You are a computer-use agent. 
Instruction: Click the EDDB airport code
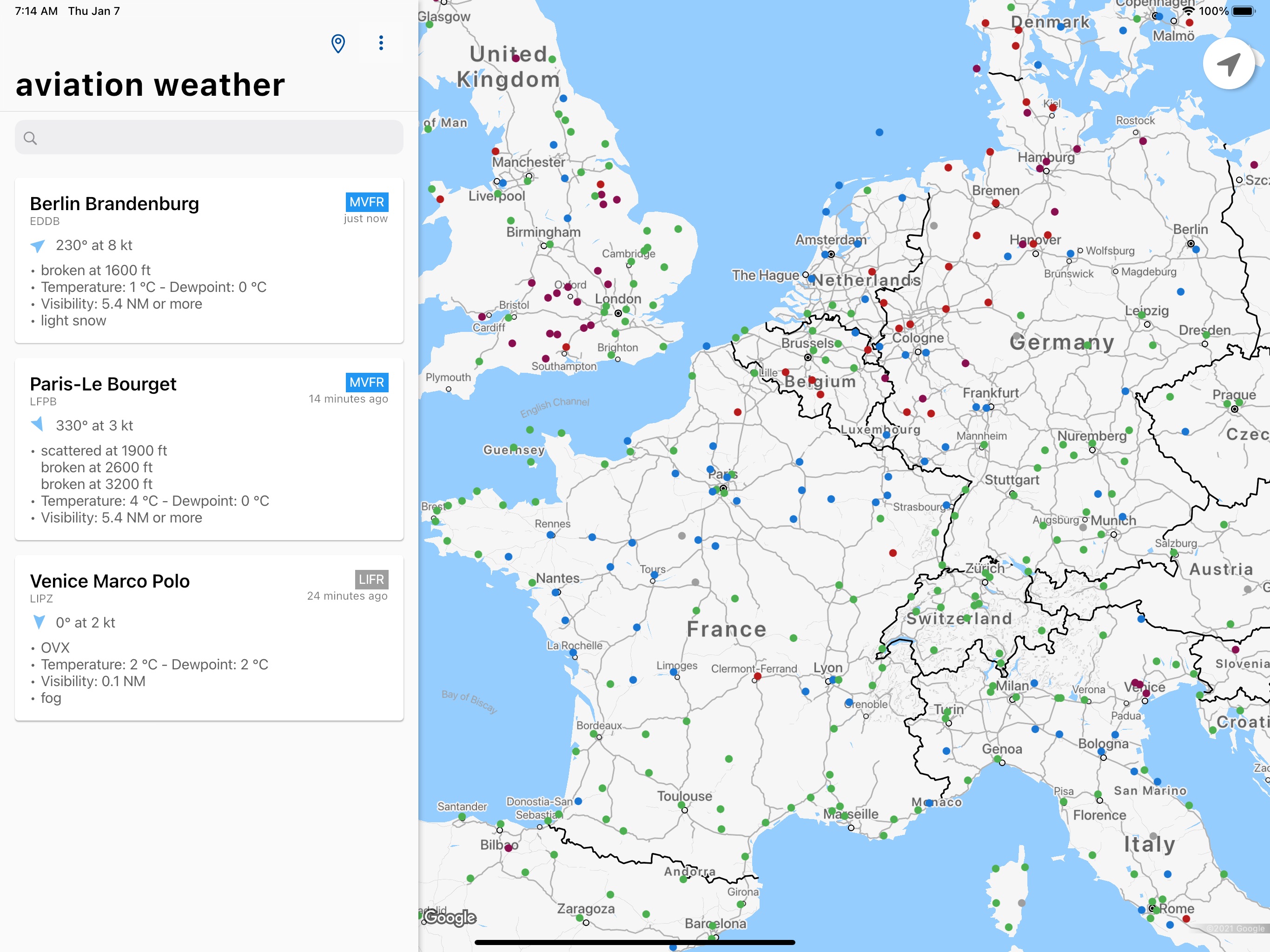(45, 221)
